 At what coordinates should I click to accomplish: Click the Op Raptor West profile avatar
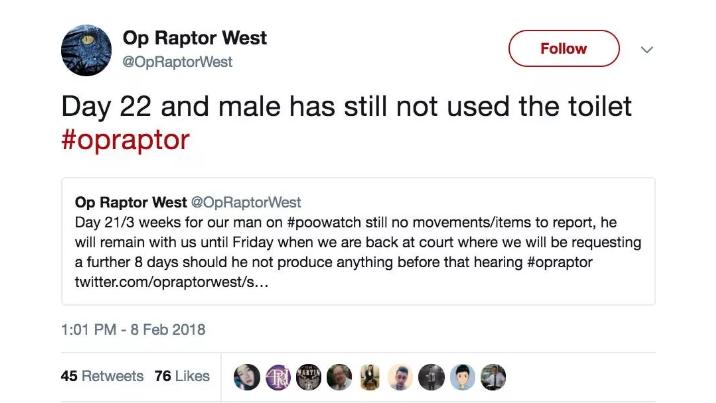pos(85,49)
